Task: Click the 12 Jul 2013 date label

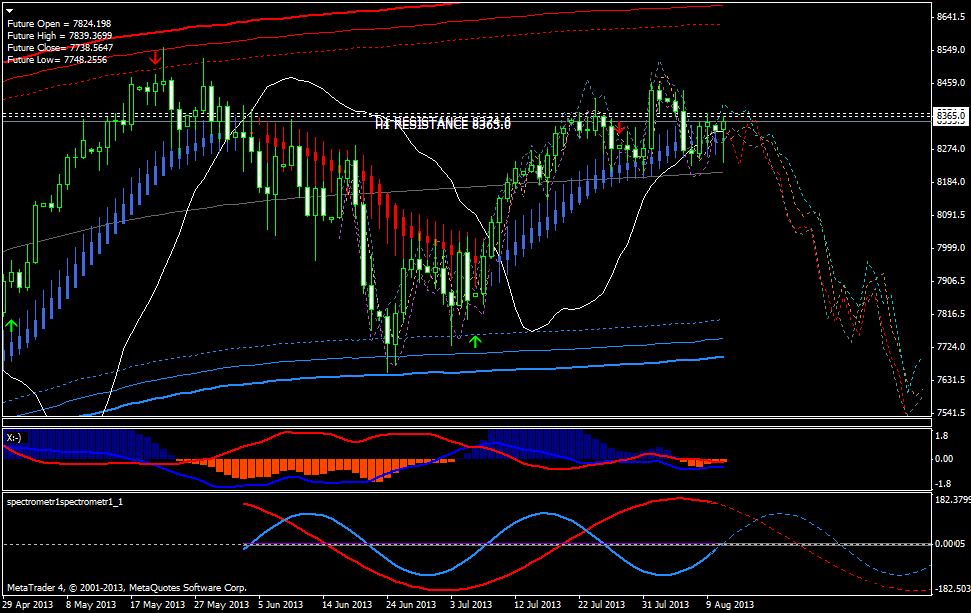Action: point(538,604)
